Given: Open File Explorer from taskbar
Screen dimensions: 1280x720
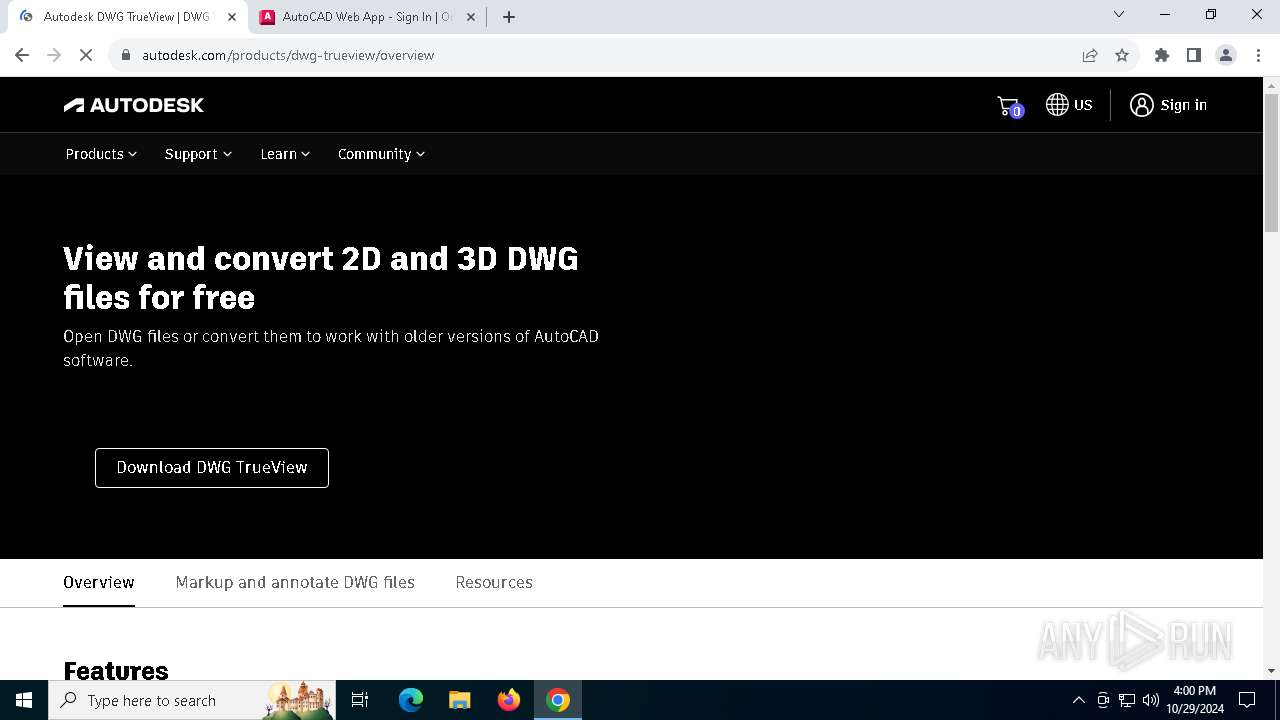Looking at the screenshot, I should tap(460, 700).
